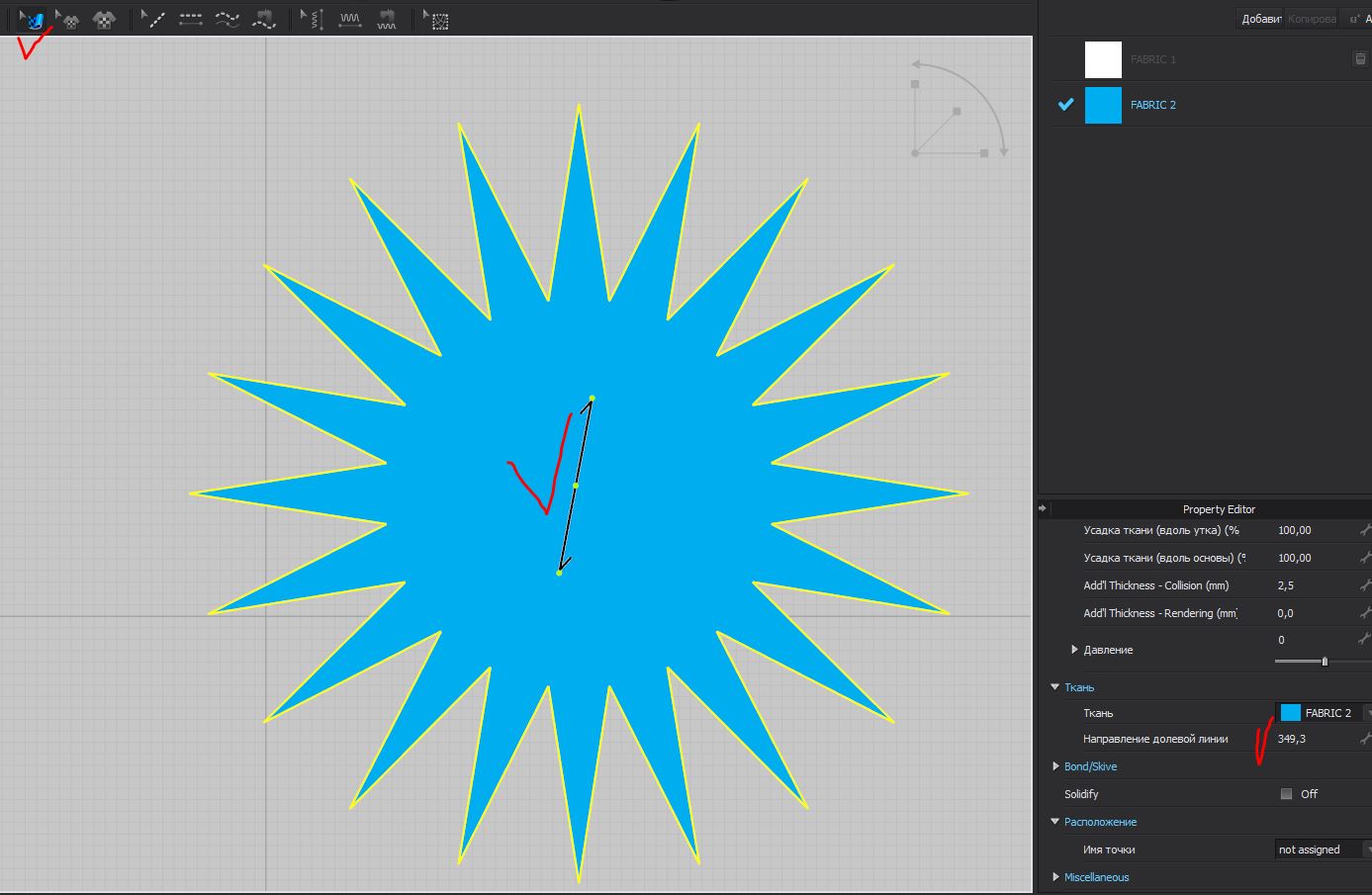Select the Edit Puckering arrow tool

coord(313,19)
